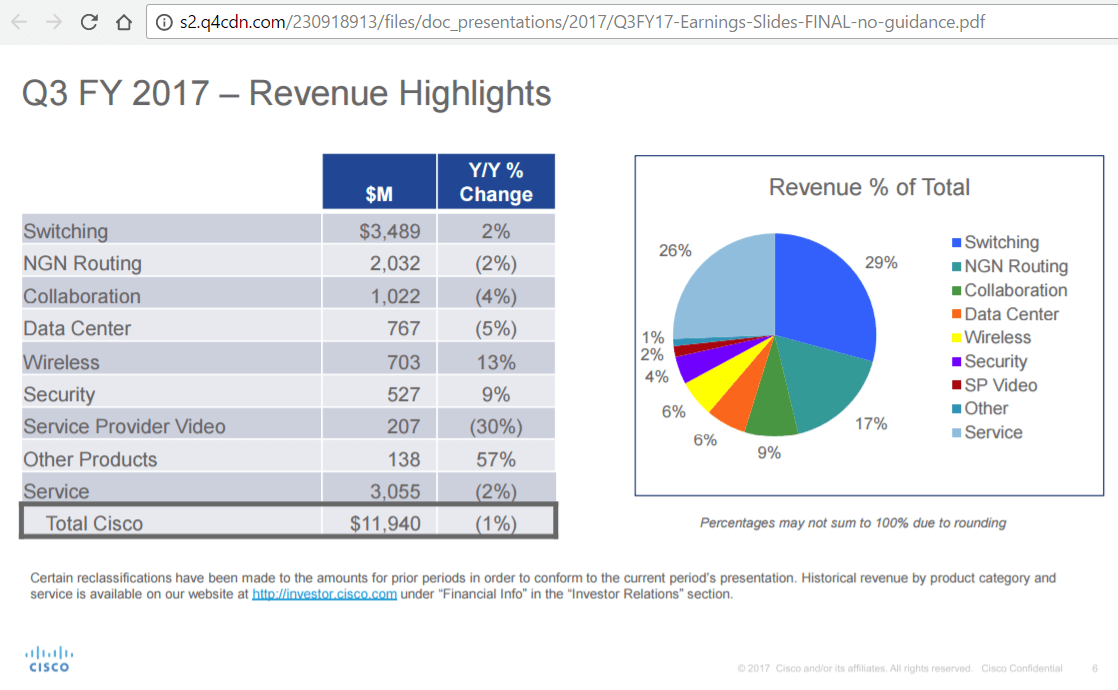
Task: Click the $M column header
Action: coord(379,182)
